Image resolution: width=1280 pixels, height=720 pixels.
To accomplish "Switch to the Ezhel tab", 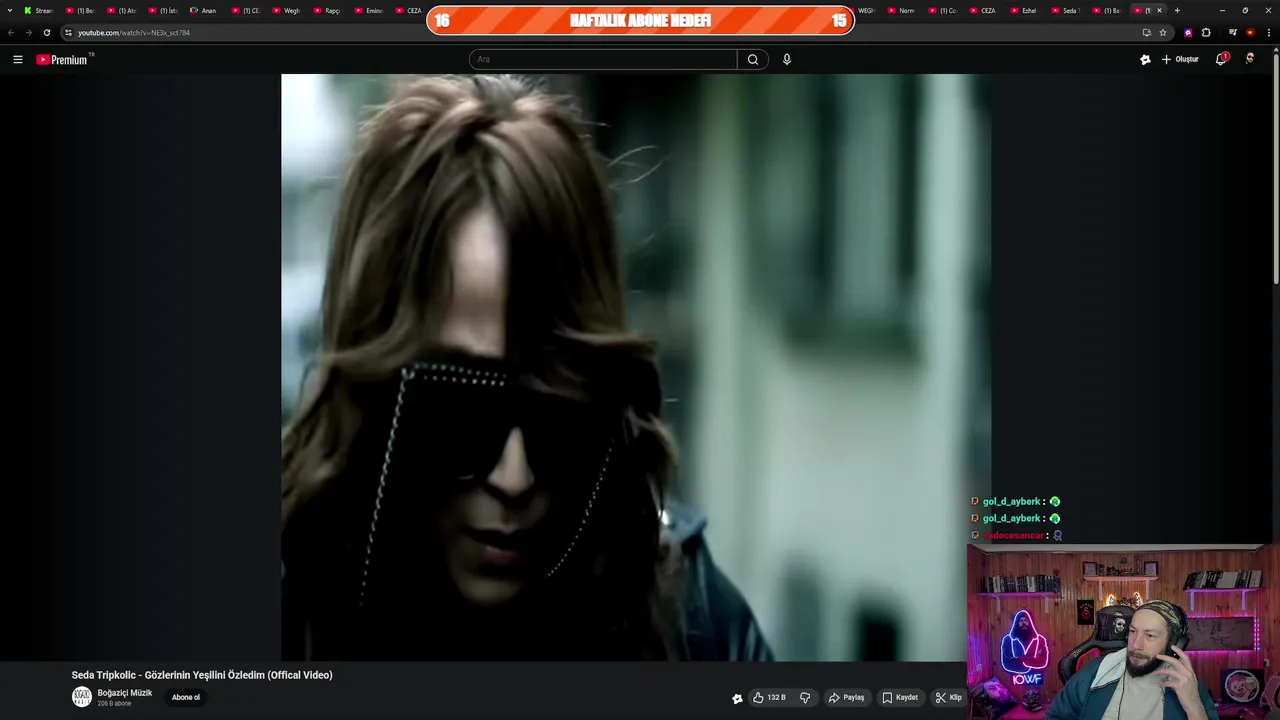I will (1023, 10).
